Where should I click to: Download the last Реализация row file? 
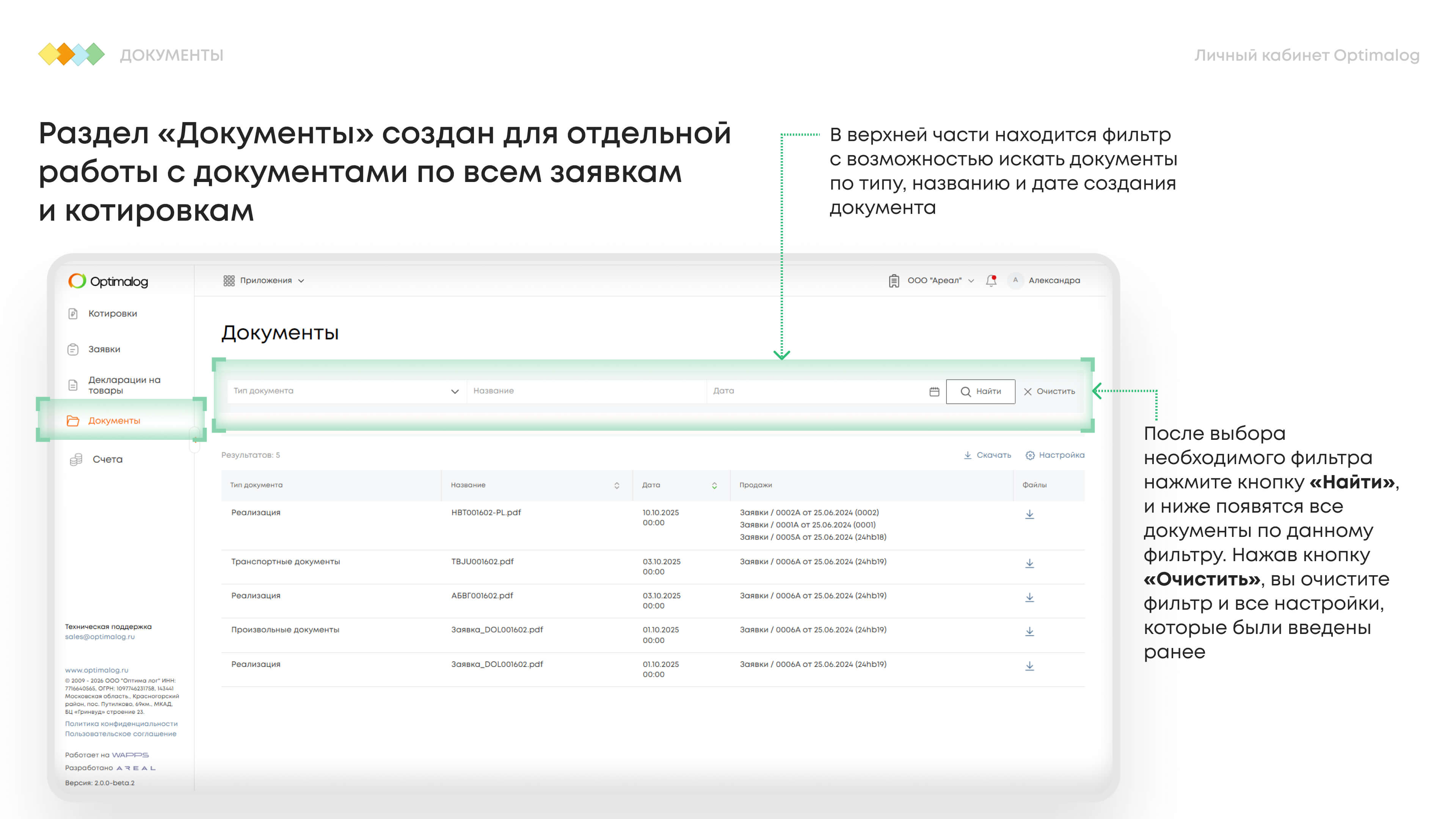(1029, 667)
